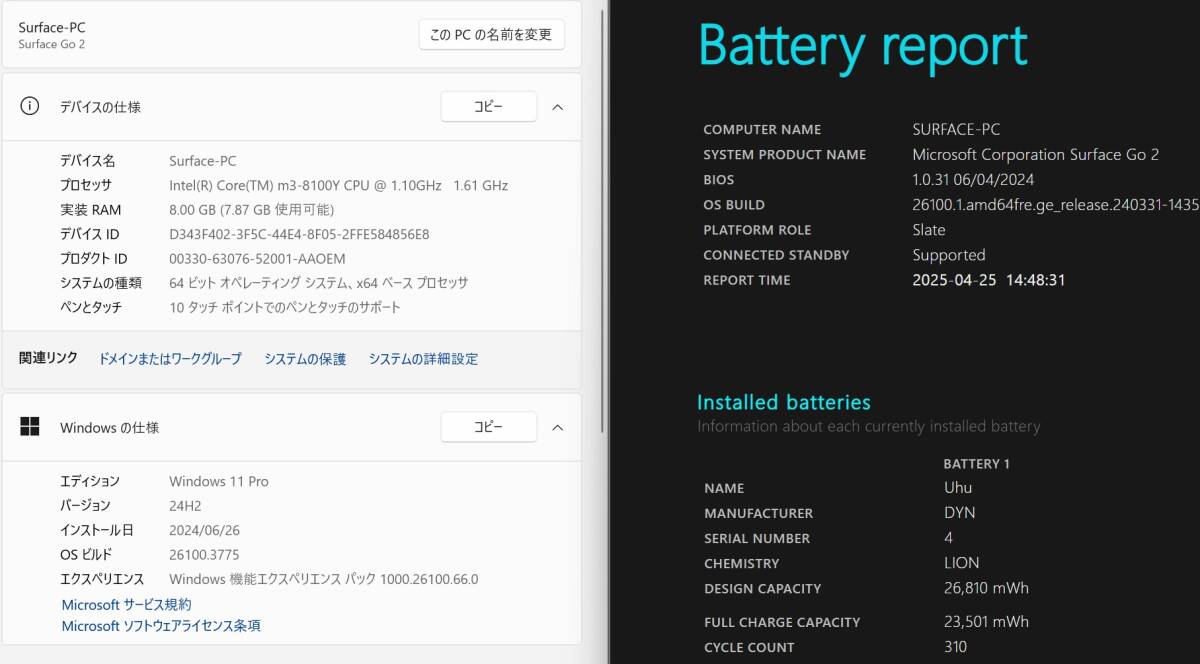Open システムの詳細設定 link
This screenshot has height=664, width=1200.
pyautogui.click(x=423, y=359)
